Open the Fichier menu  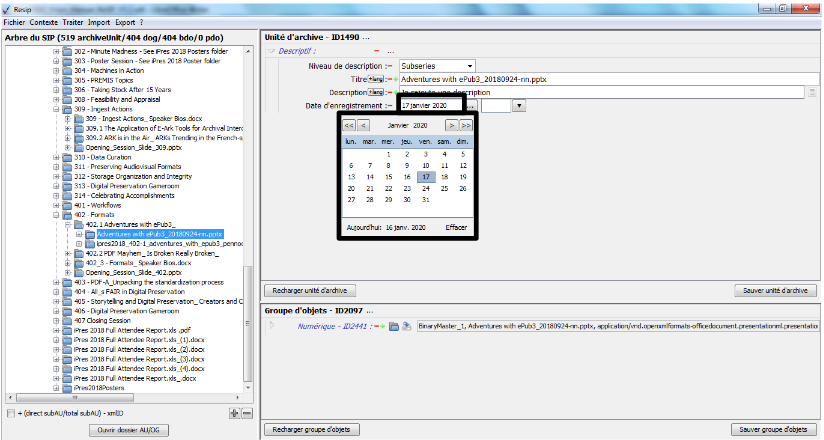click(14, 21)
